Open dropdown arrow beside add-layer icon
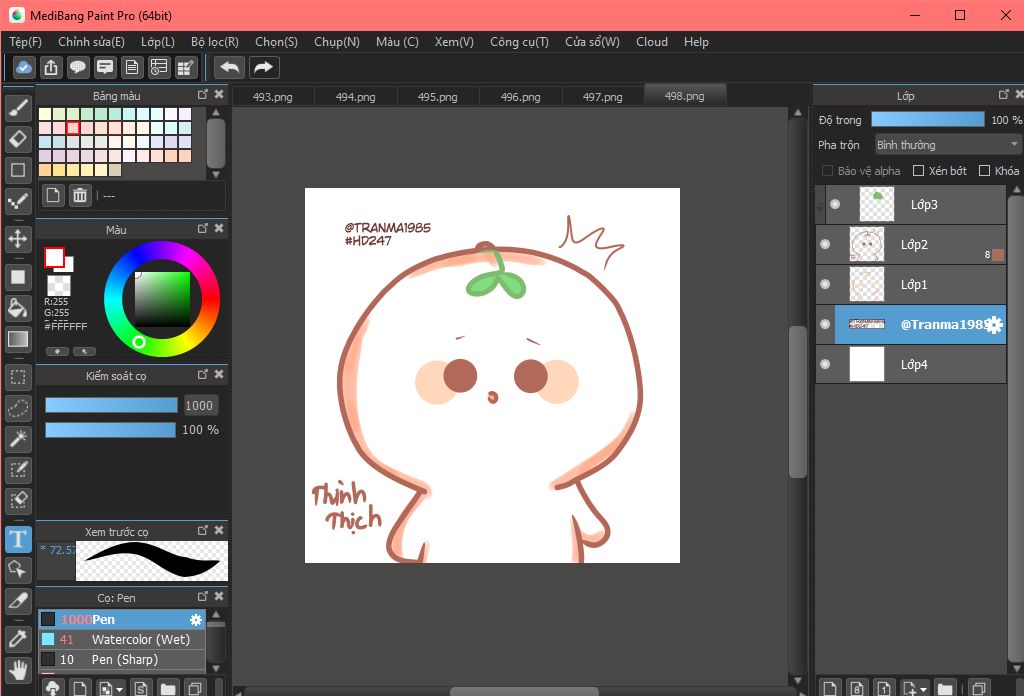 [923, 689]
